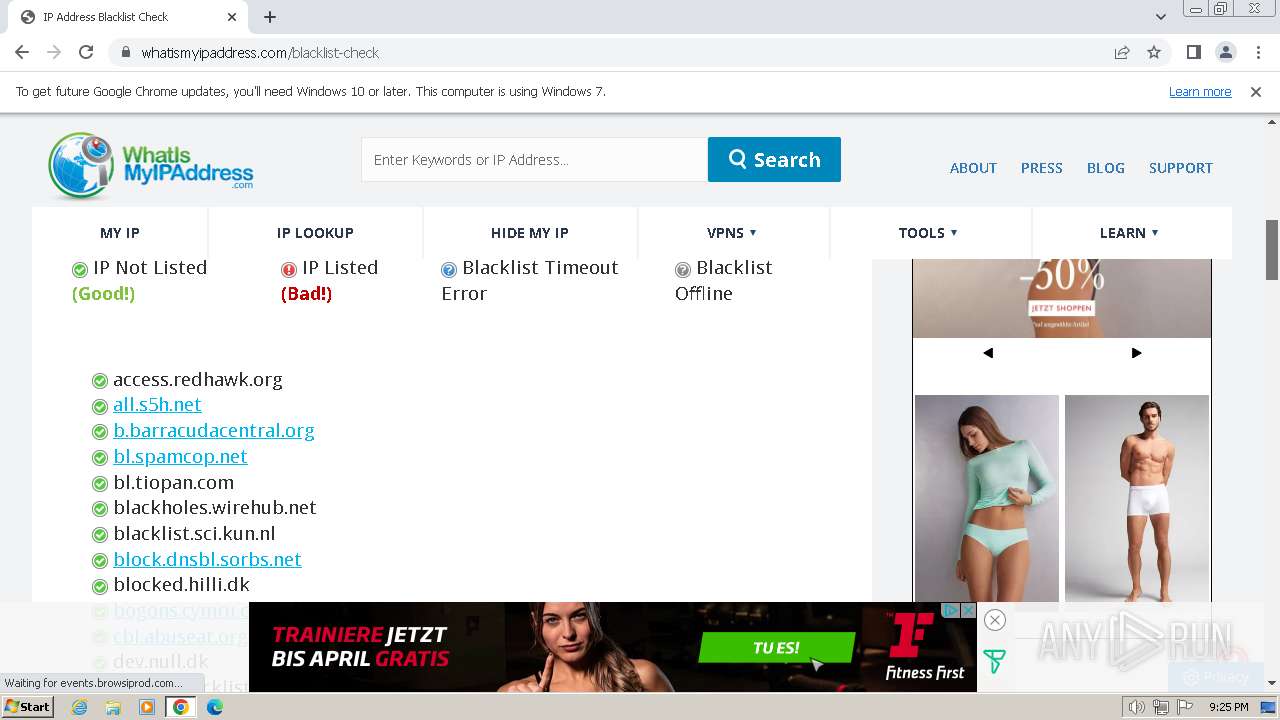Open the Windows Start menu
The image size is (1280, 720).
[27, 707]
